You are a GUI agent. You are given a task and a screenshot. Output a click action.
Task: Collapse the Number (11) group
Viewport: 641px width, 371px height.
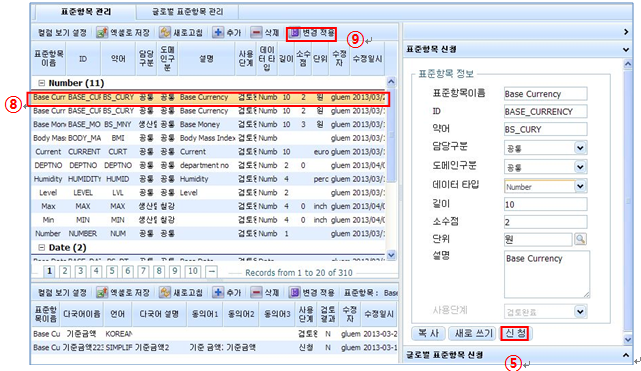click(x=41, y=83)
